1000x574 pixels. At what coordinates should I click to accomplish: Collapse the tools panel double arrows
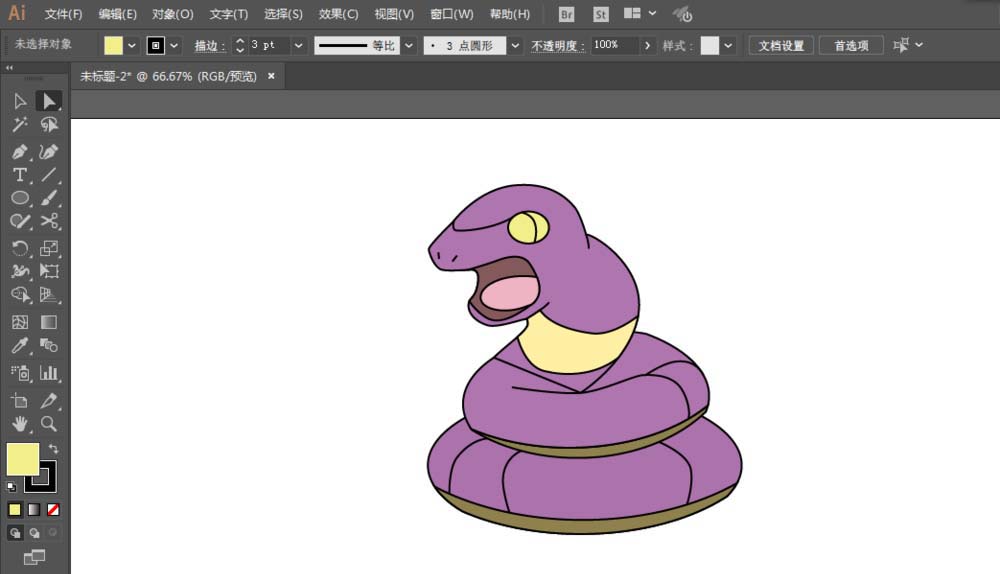[x=9, y=68]
